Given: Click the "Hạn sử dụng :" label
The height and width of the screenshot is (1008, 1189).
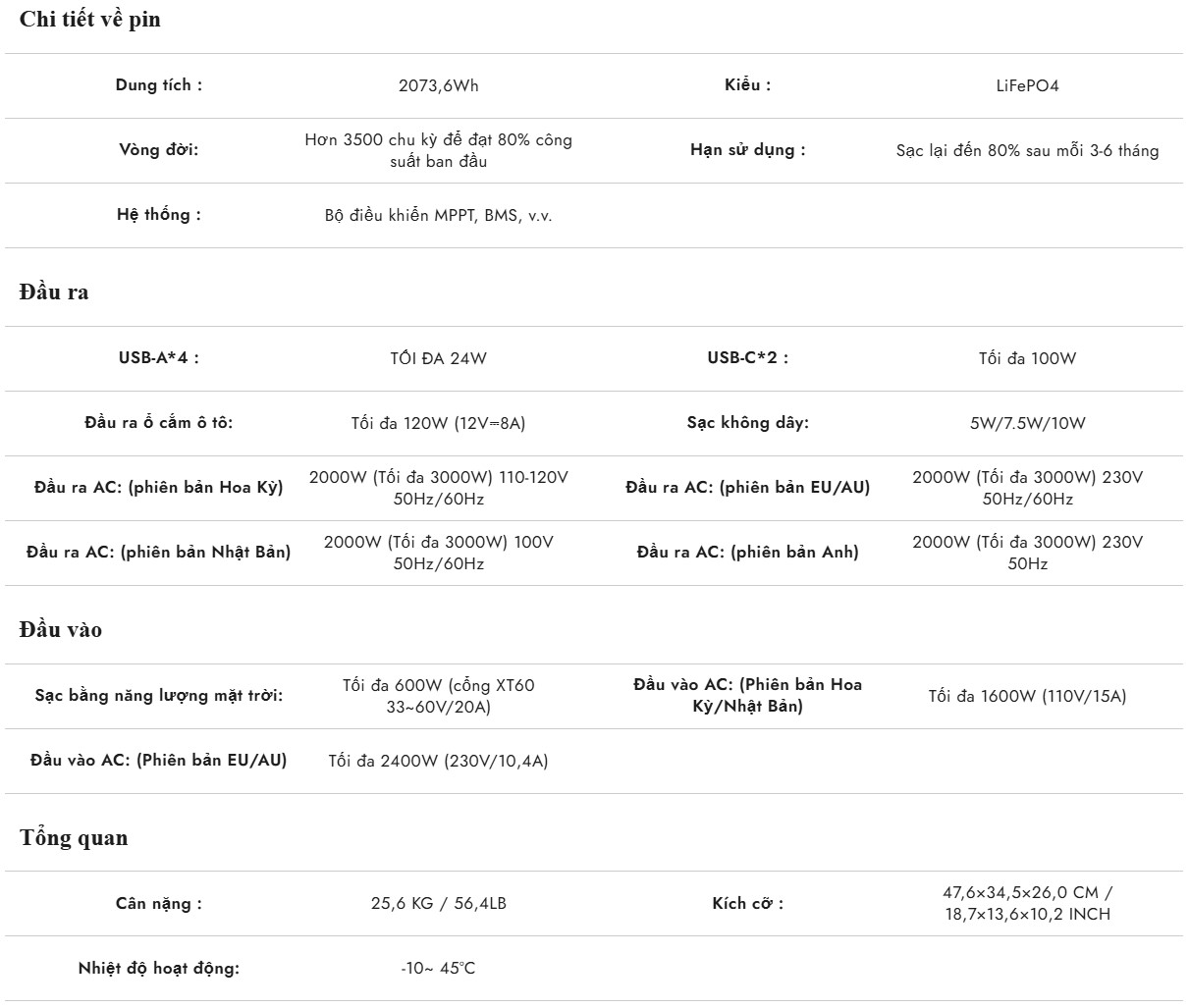Looking at the screenshot, I should (747, 150).
